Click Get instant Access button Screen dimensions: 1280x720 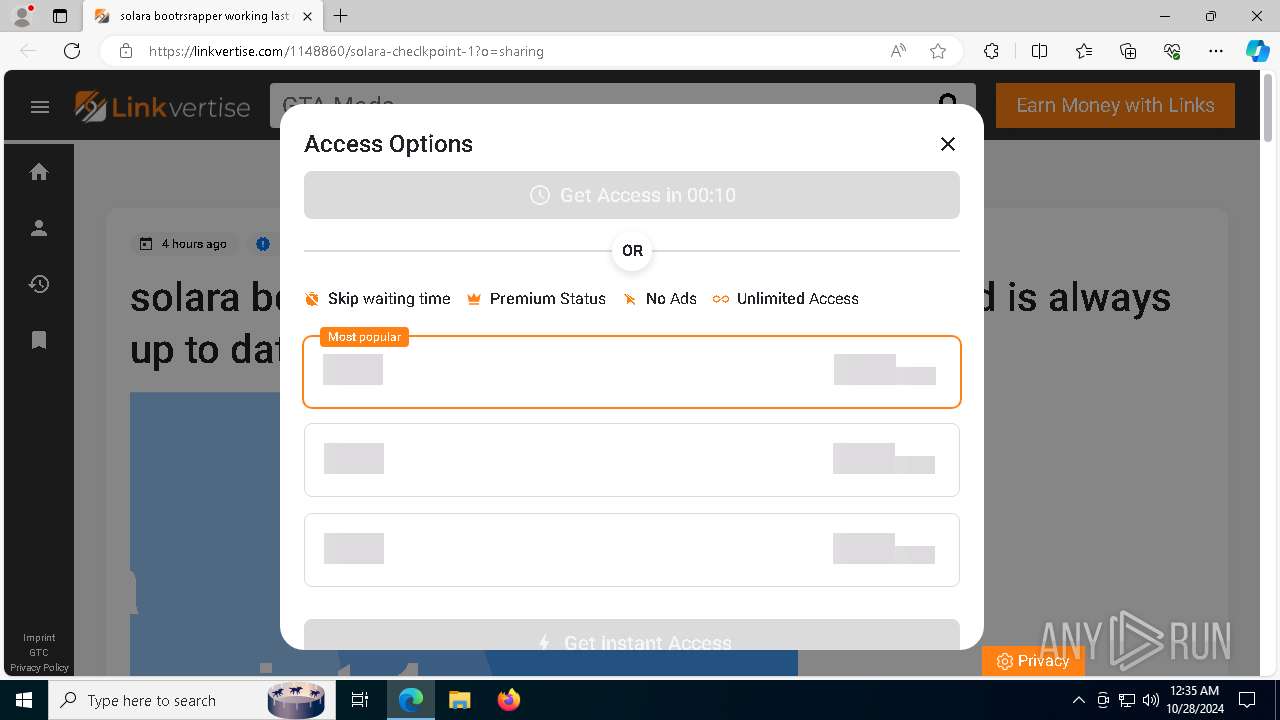click(x=632, y=636)
